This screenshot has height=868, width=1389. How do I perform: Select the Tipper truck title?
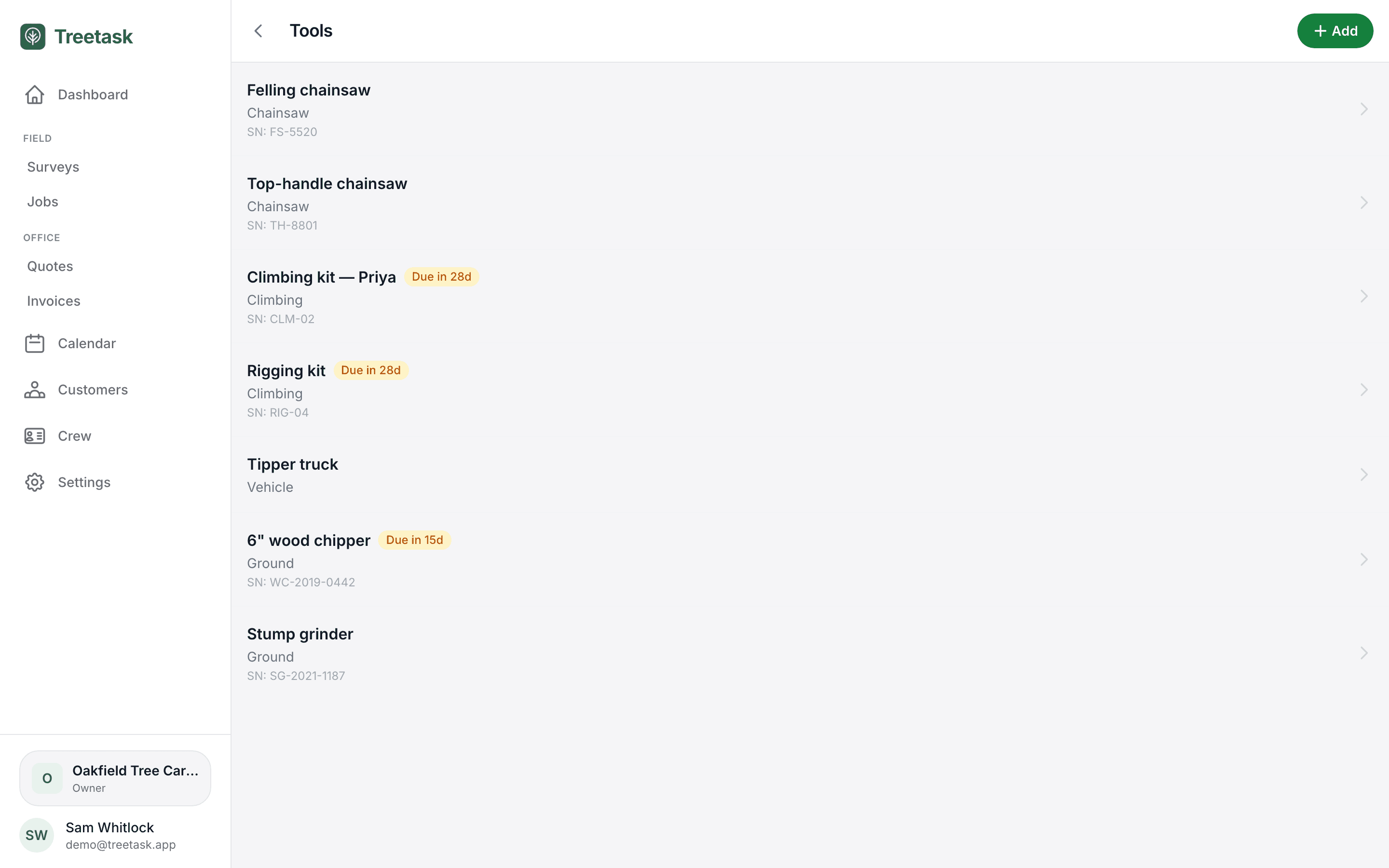pos(292,464)
